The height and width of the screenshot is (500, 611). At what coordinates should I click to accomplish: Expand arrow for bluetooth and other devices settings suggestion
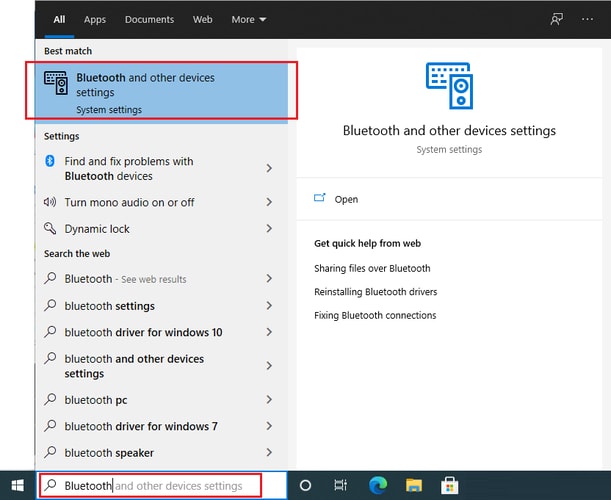pos(269,366)
